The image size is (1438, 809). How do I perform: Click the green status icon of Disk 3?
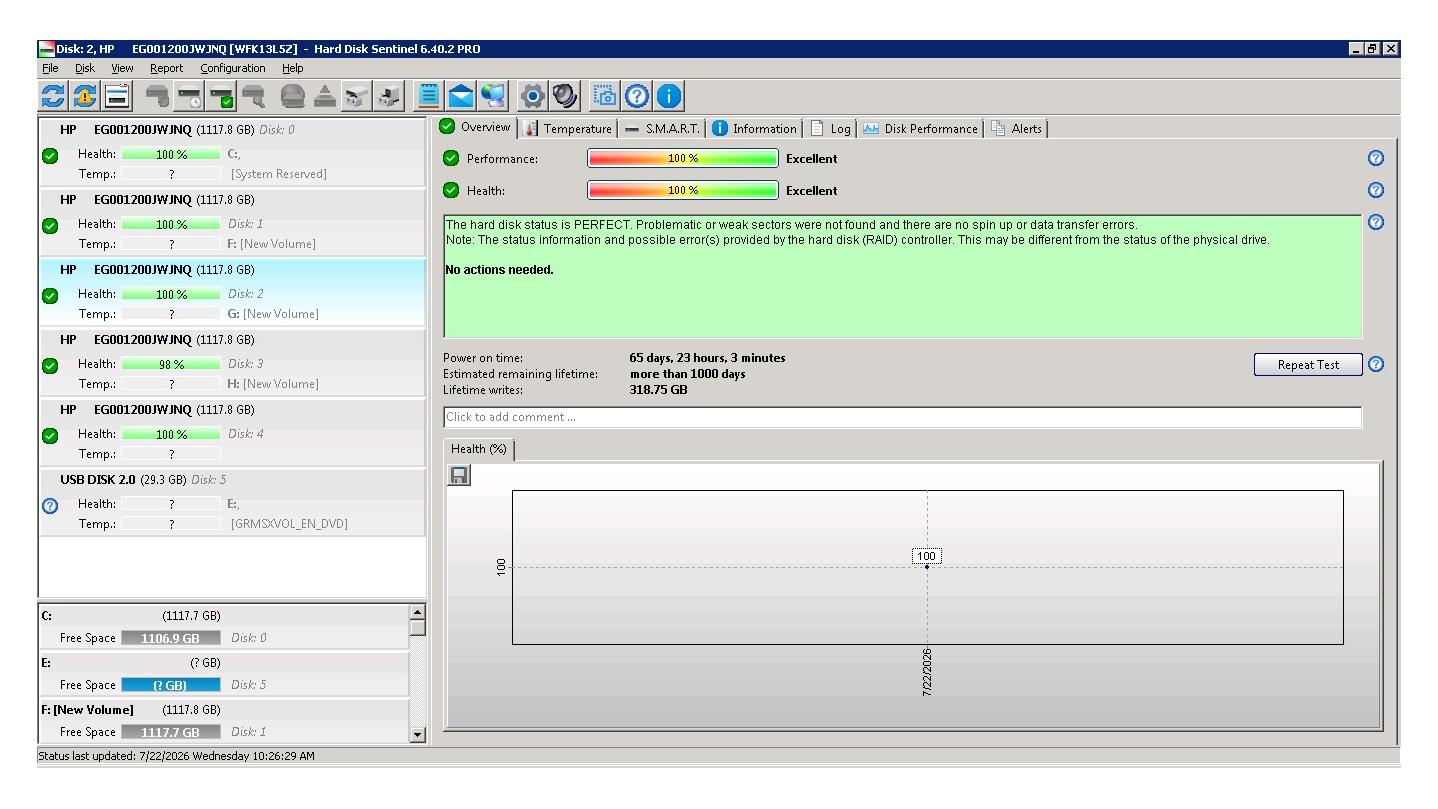tap(50, 366)
